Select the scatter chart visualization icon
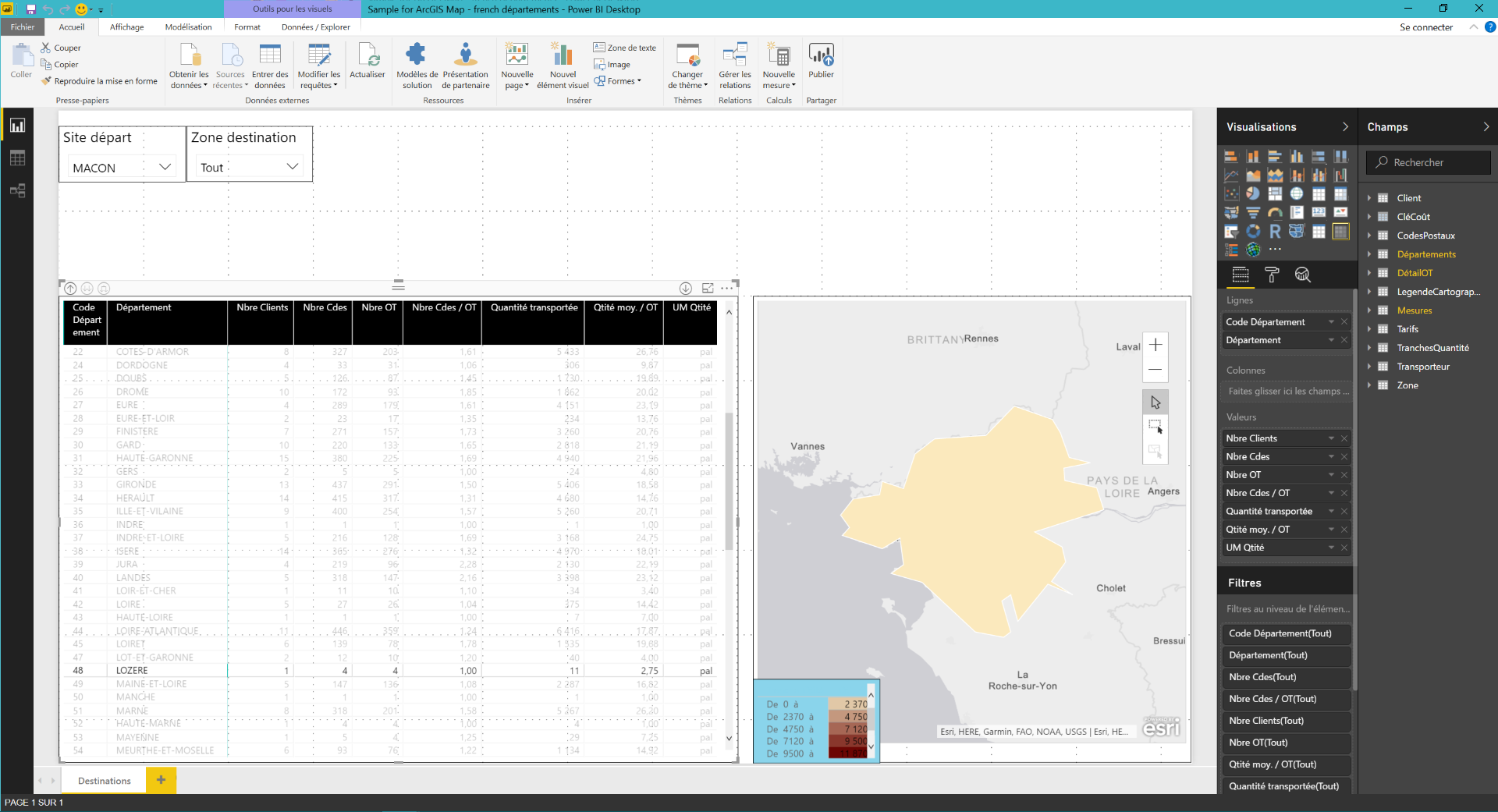The image size is (1498, 812). [x=1231, y=193]
